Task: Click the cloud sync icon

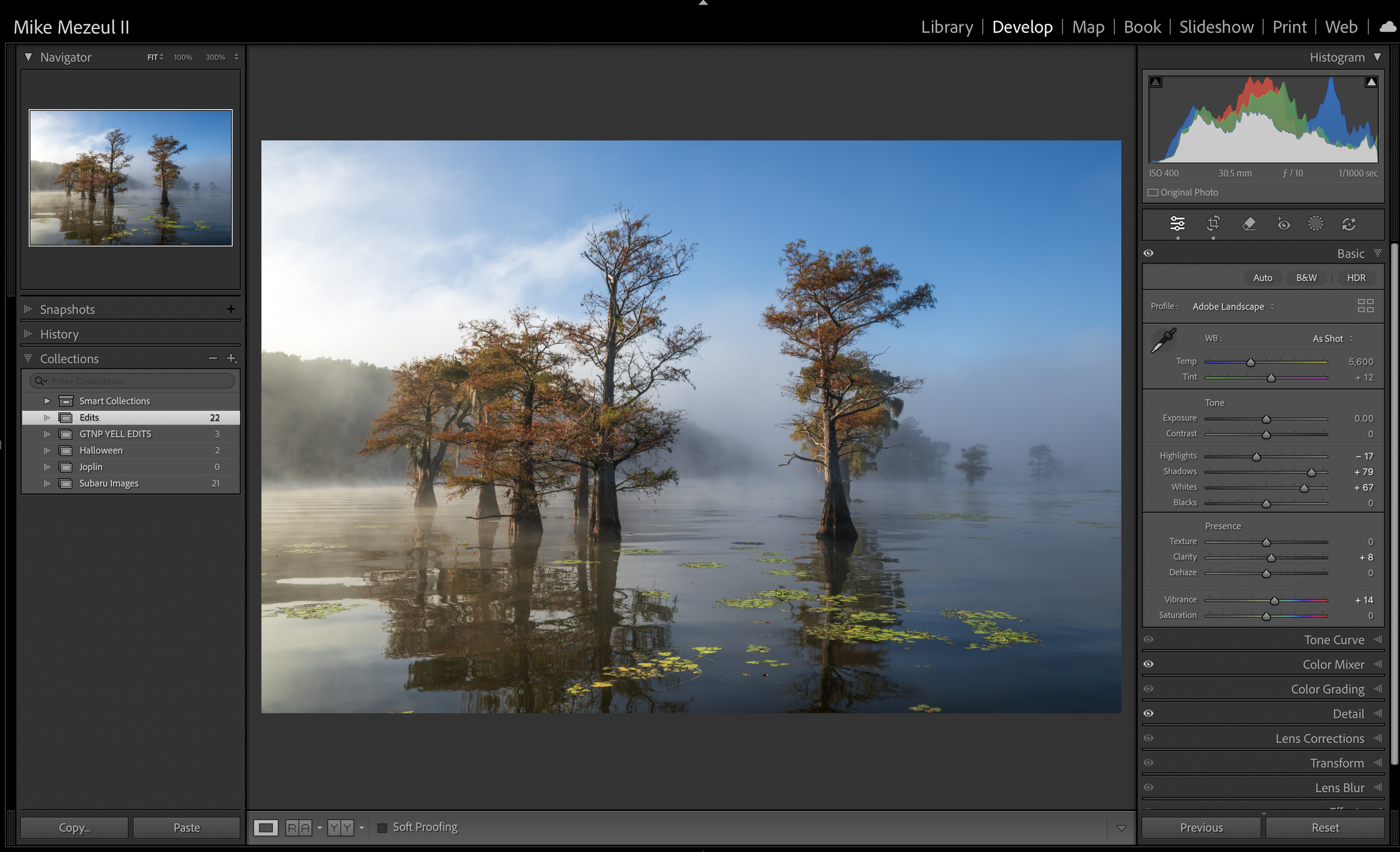Action: pyautogui.click(x=1388, y=27)
